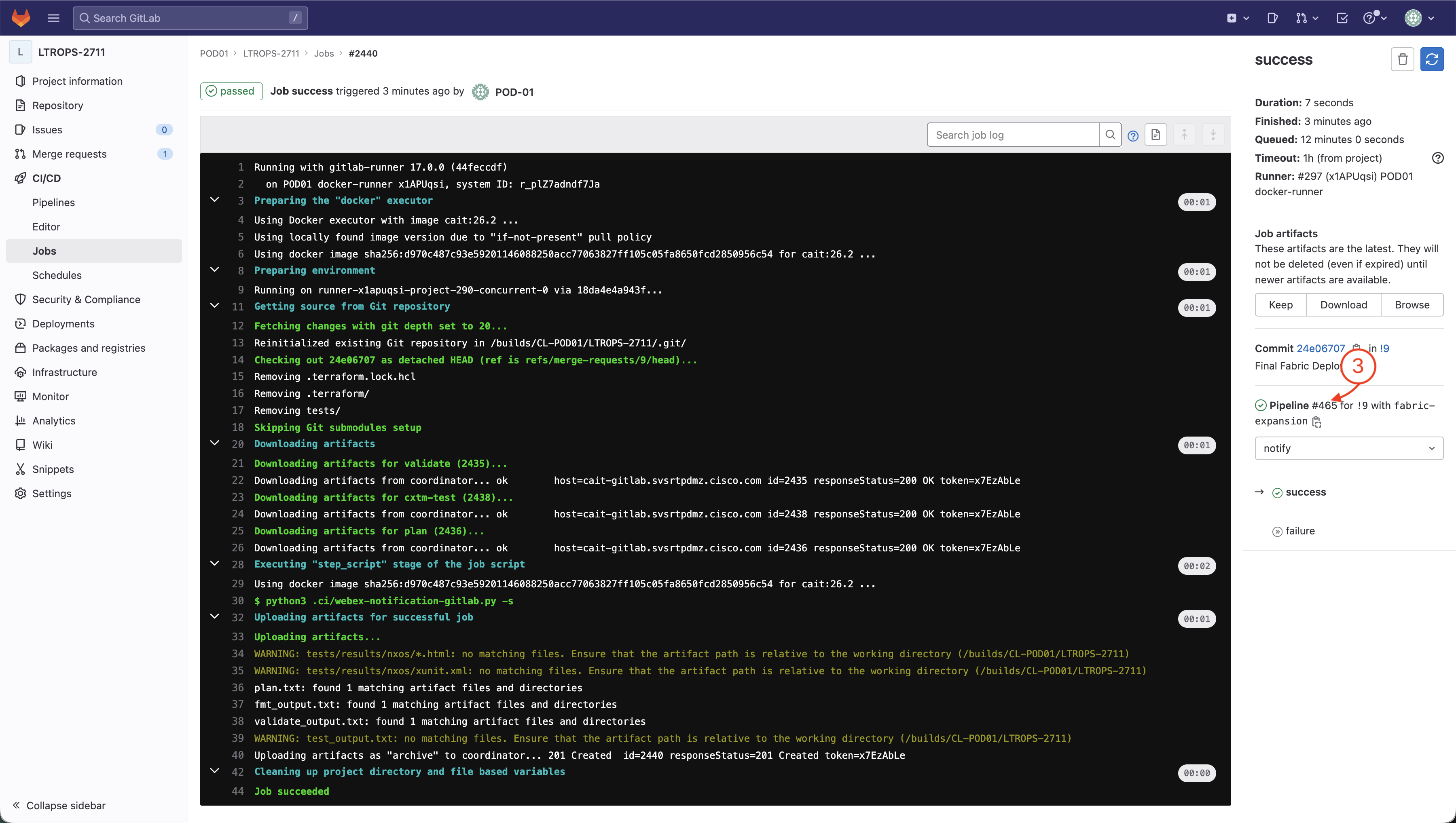Screen dimensions: 1456x823
Task: Collapse the 'Preparing the docker executor' section
Action: tap(215, 200)
